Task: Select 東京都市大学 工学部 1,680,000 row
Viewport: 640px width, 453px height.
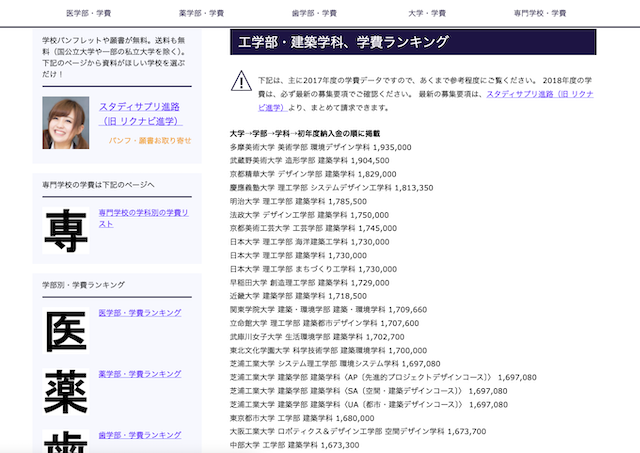Action: click(x=302, y=418)
